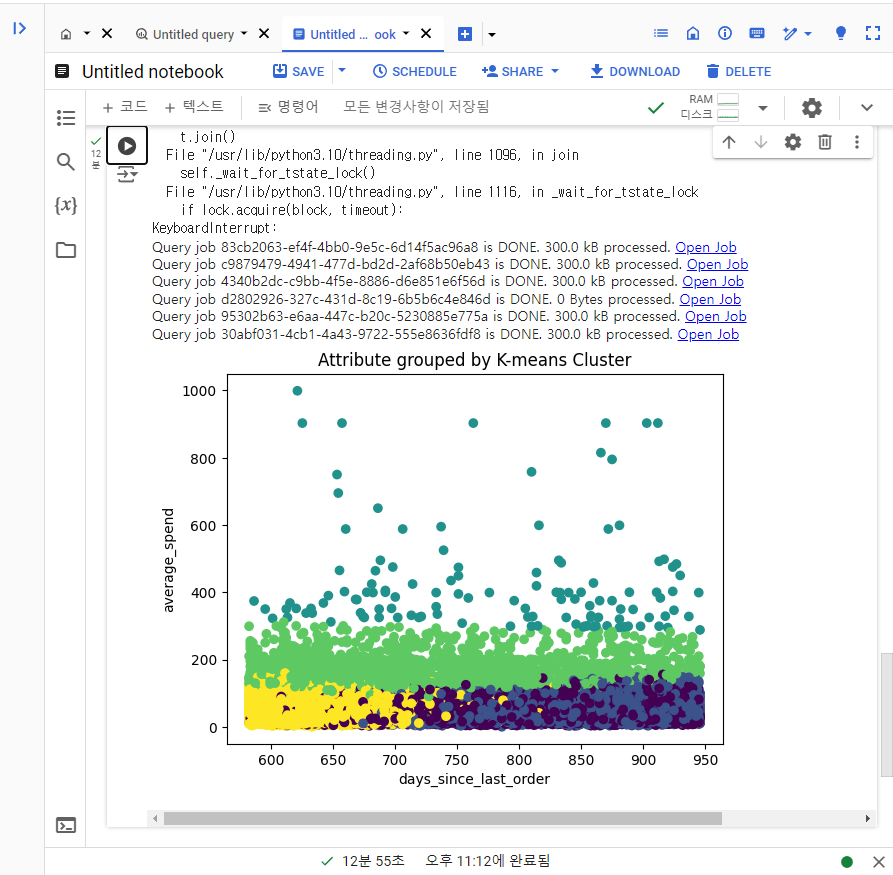Screen dimensions: 893x875
Task: Open notebook settings gear icon
Action: pyautogui.click(x=812, y=108)
